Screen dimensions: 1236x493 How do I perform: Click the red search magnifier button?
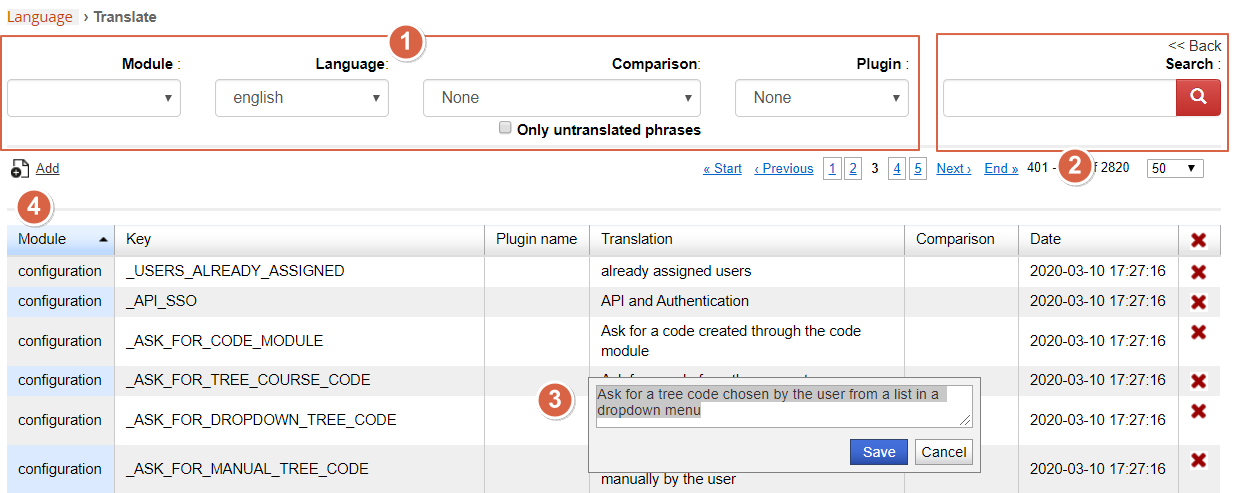[1198, 98]
